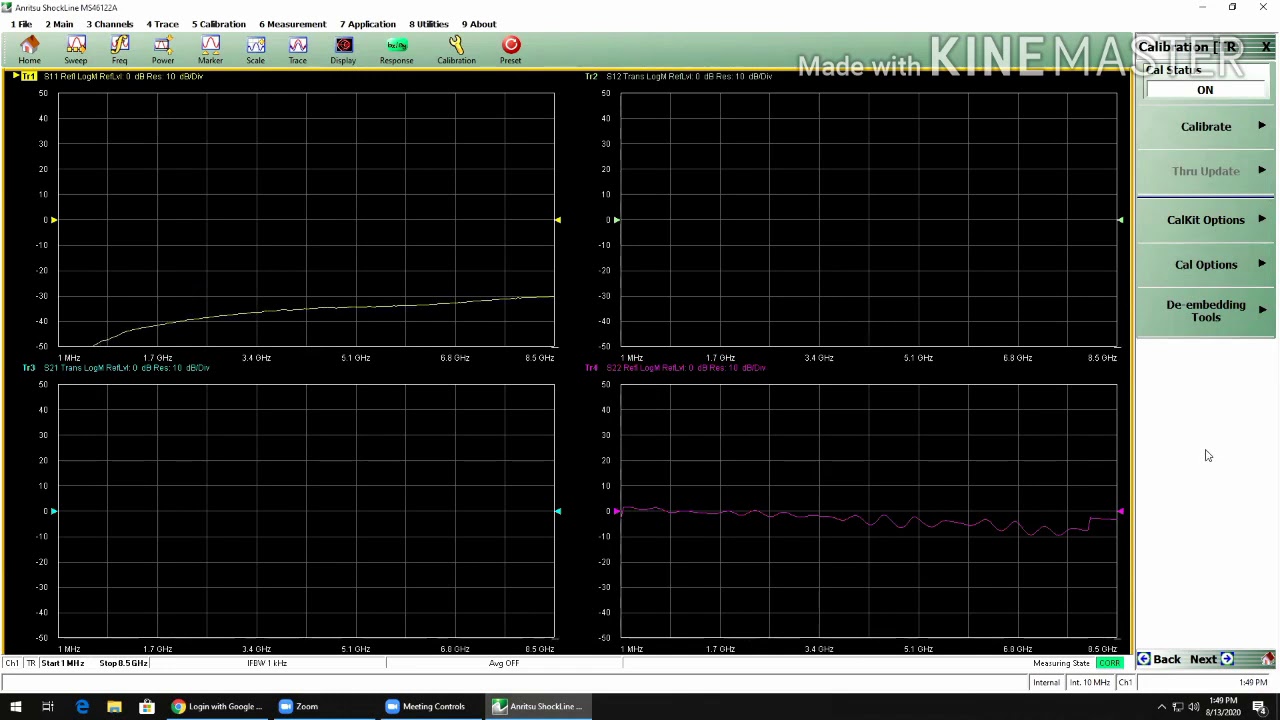The width and height of the screenshot is (1280, 720).
Task: Click the Tr3 cyan reference level marker
Action: pos(54,511)
